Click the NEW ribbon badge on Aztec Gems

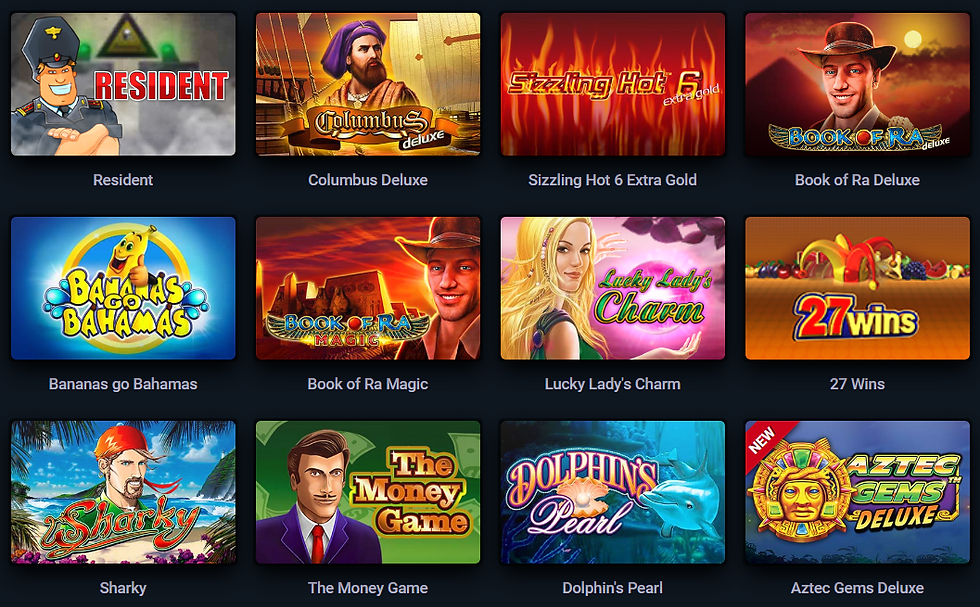pos(763,439)
